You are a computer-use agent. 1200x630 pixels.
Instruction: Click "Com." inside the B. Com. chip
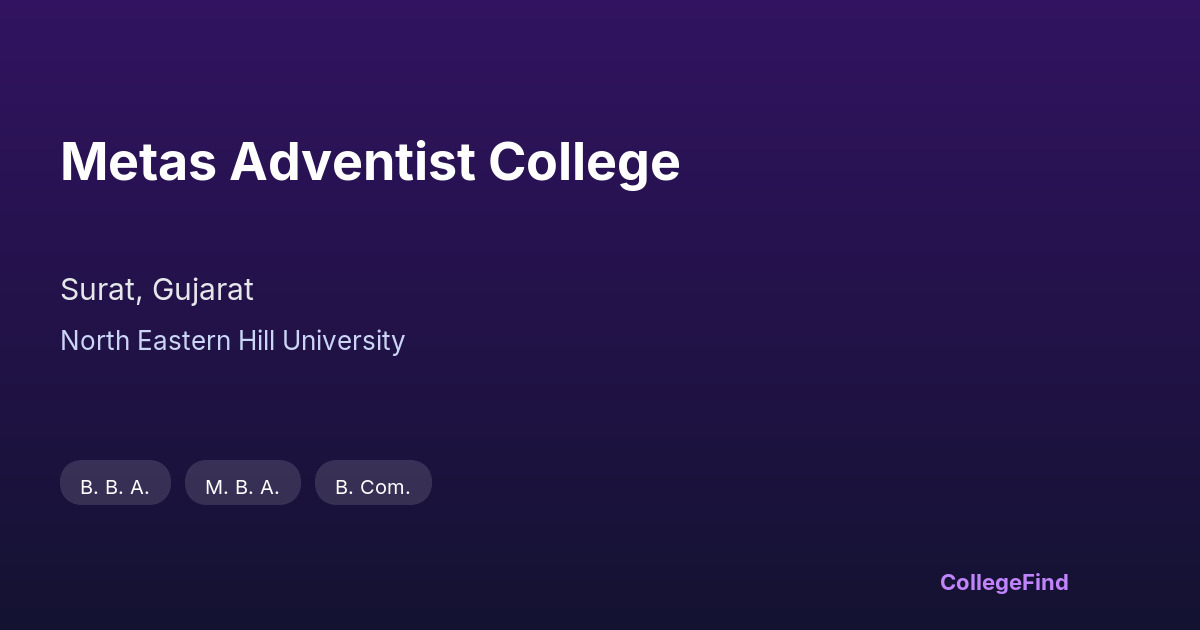[x=385, y=487]
